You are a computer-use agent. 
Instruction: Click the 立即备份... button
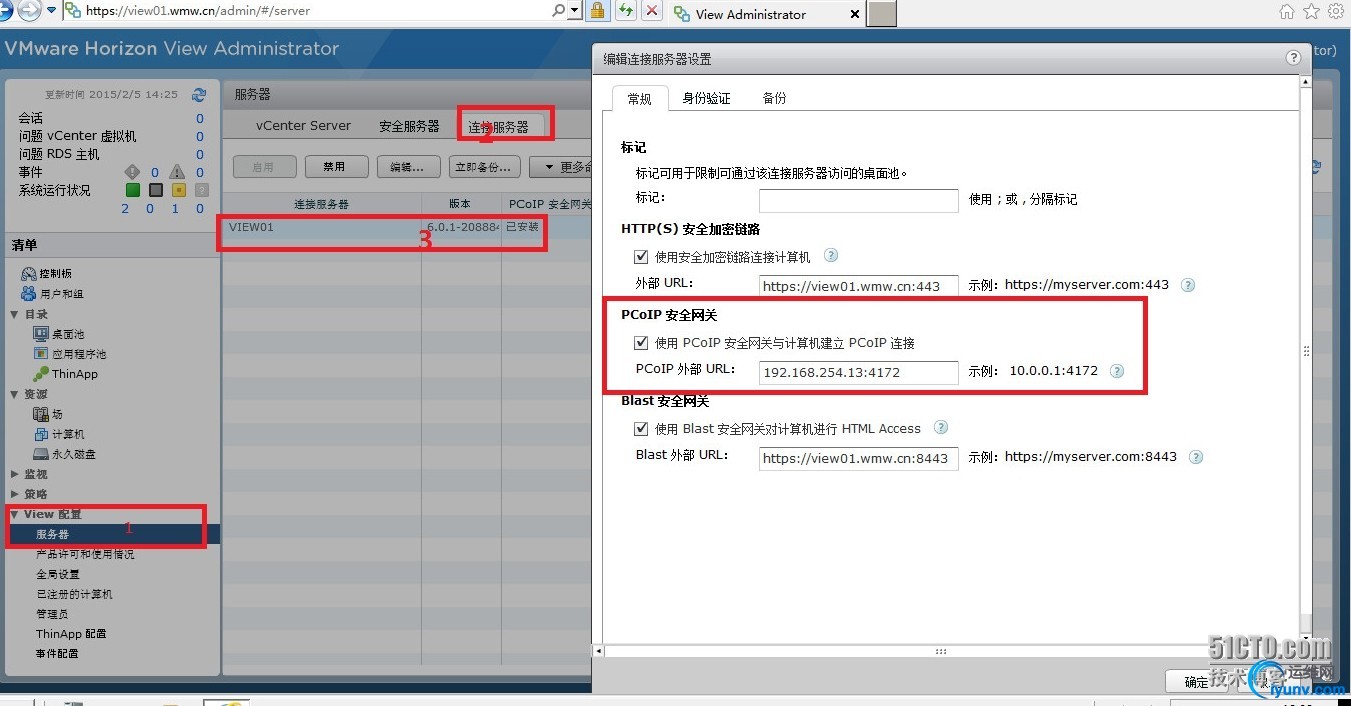[485, 167]
